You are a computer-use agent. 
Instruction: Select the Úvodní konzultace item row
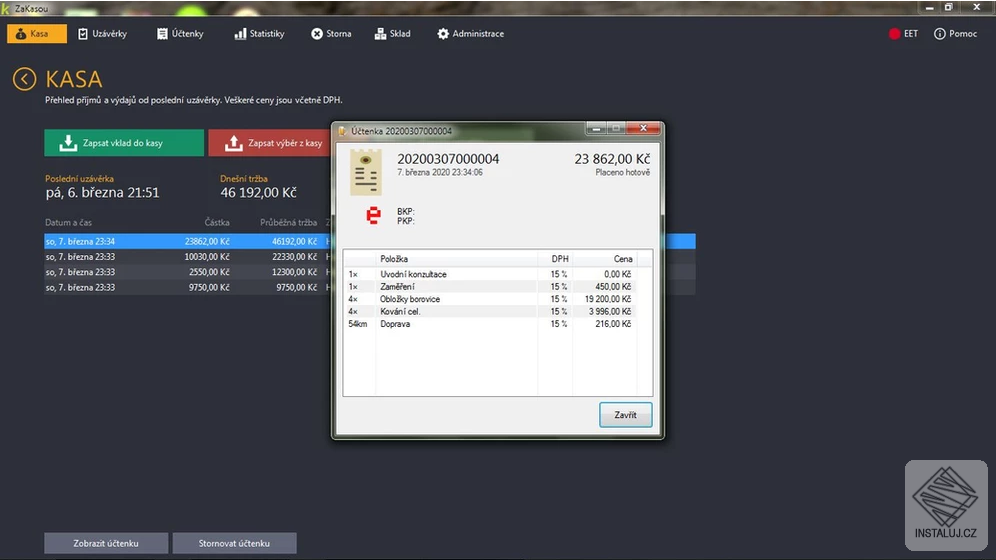click(490, 274)
